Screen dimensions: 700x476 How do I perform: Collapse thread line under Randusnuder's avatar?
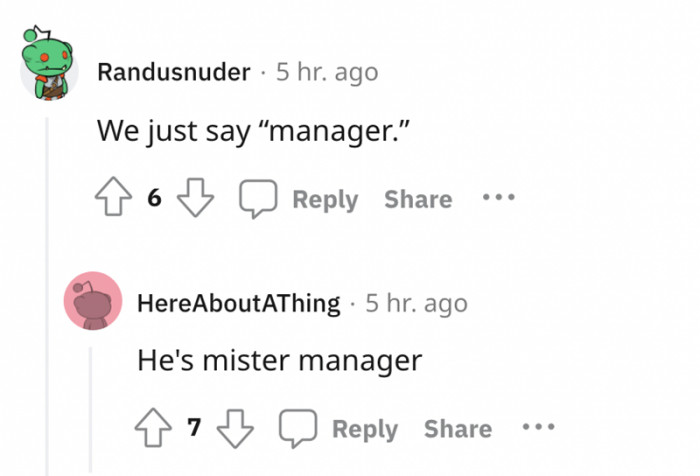(x=46, y=300)
